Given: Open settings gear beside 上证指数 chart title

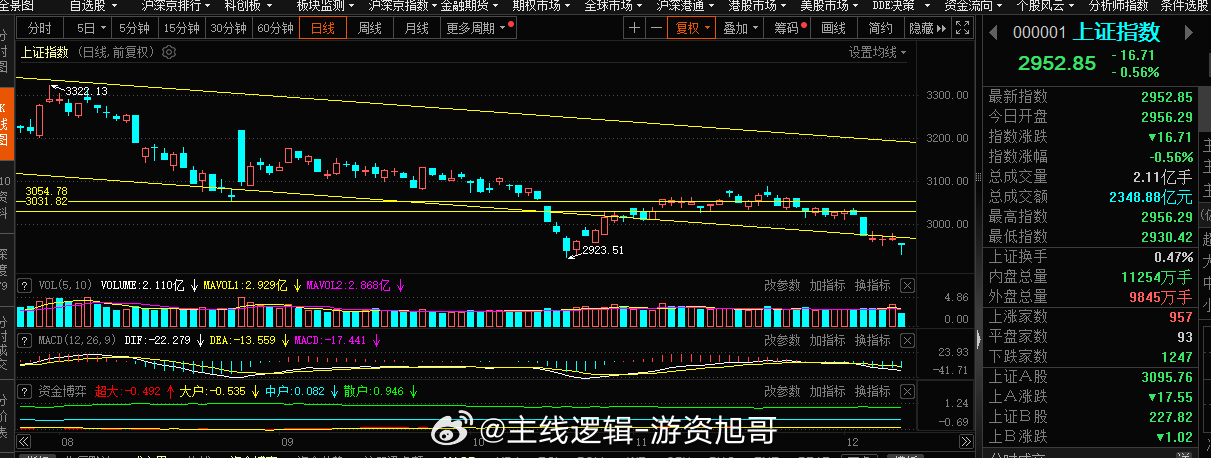Looking at the screenshot, I should (168, 52).
